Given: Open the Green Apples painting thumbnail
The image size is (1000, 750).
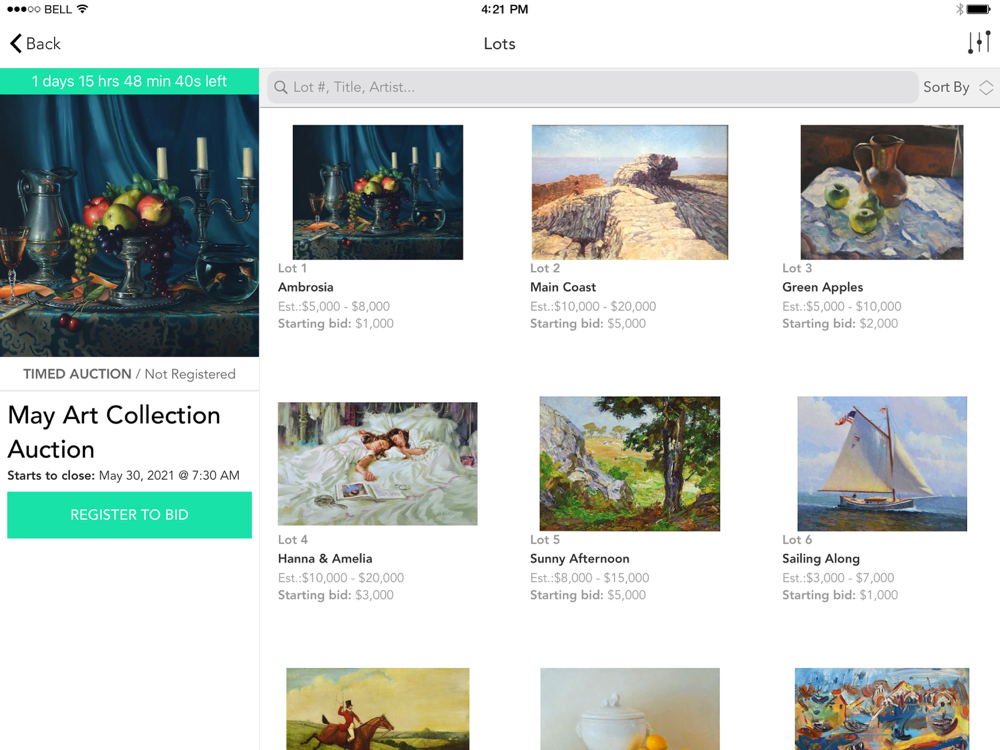Looking at the screenshot, I should click(x=882, y=192).
